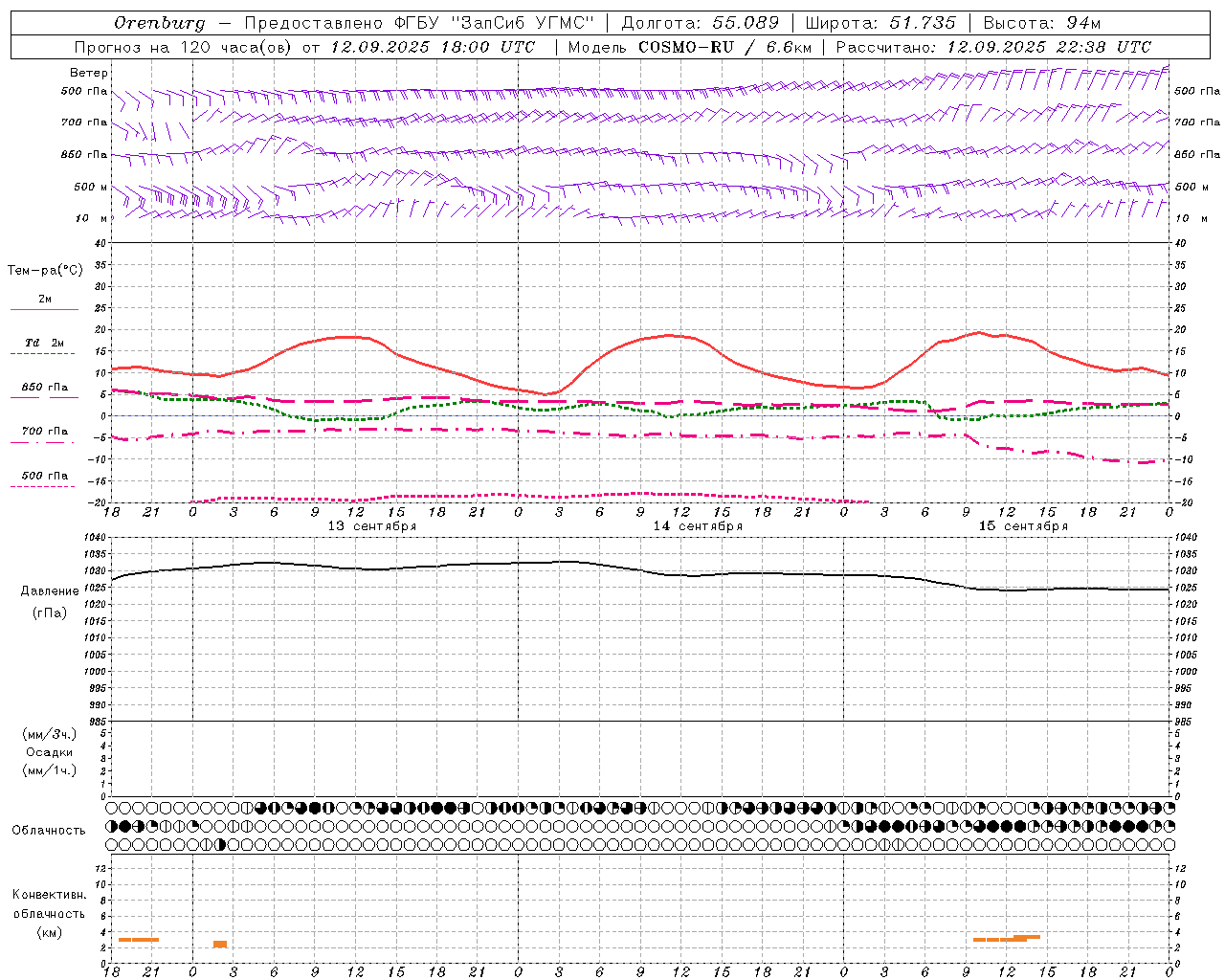Click the (гПа) unit label under Давление

coord(49,613)
